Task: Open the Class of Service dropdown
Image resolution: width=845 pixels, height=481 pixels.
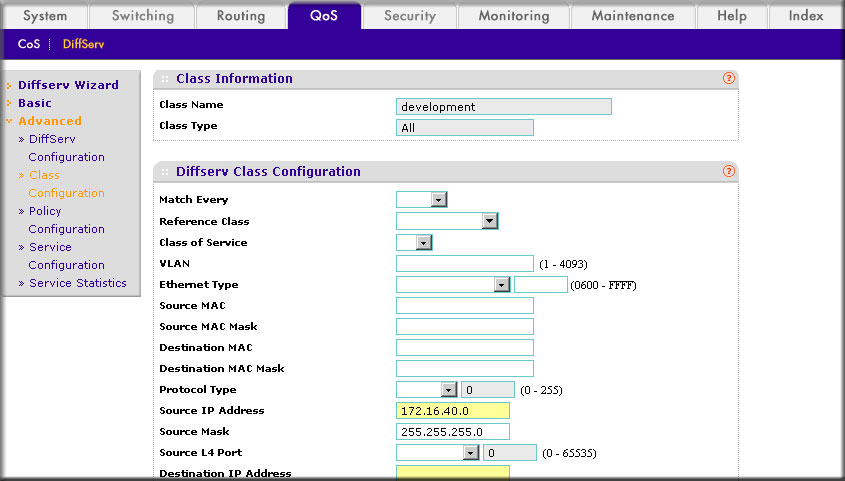Action: pos(414,242)
